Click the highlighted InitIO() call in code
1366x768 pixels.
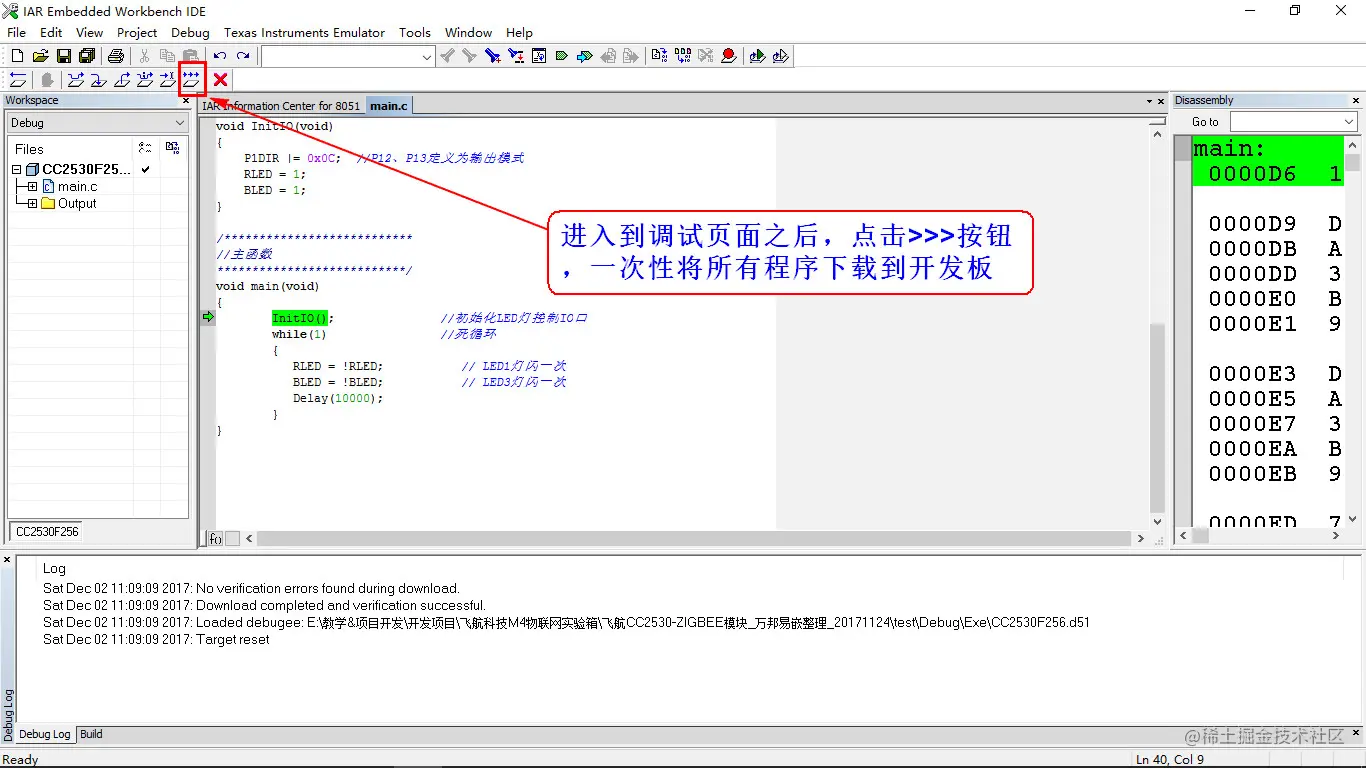coord(300,318)
